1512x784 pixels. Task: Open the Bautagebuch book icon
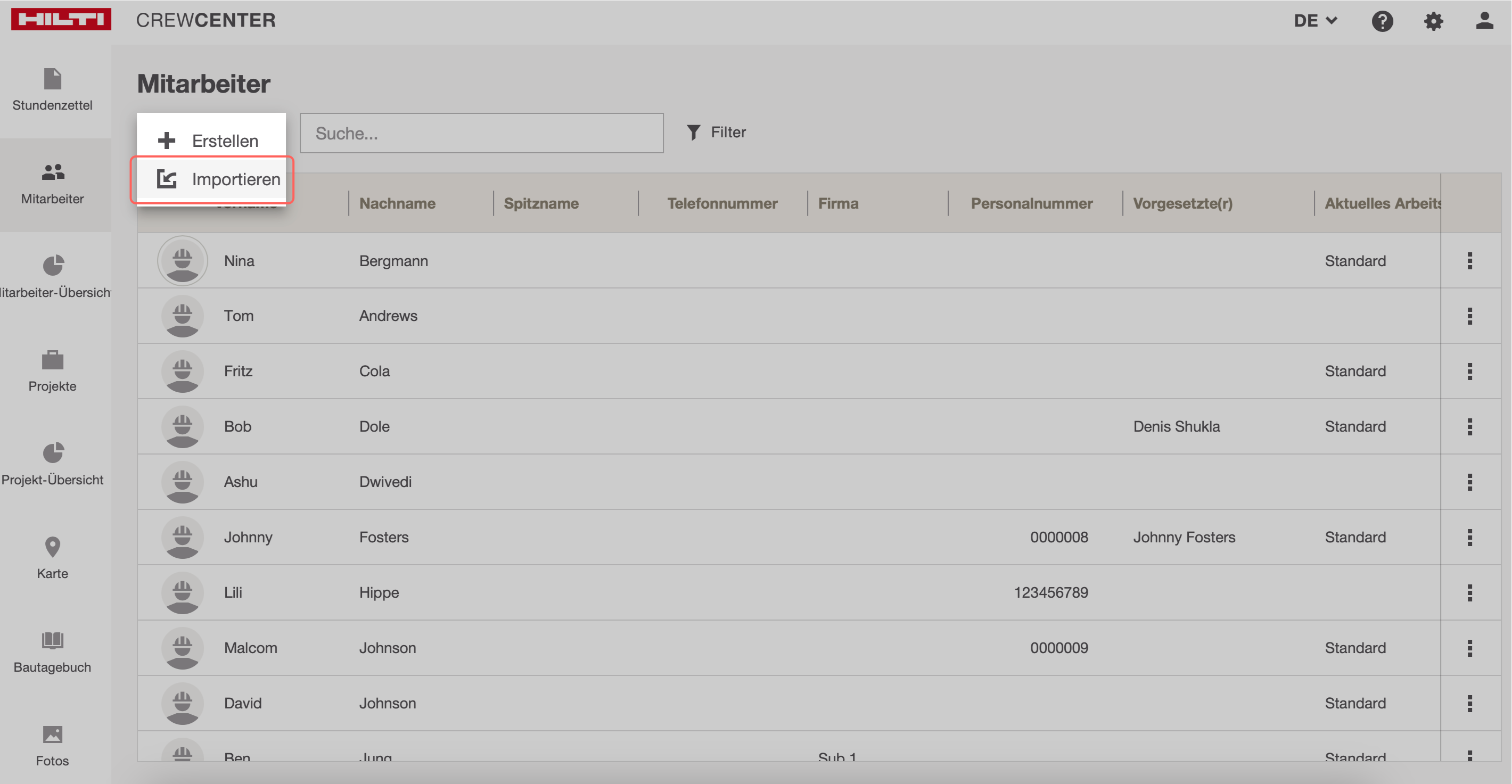click(x=52, y=640)
